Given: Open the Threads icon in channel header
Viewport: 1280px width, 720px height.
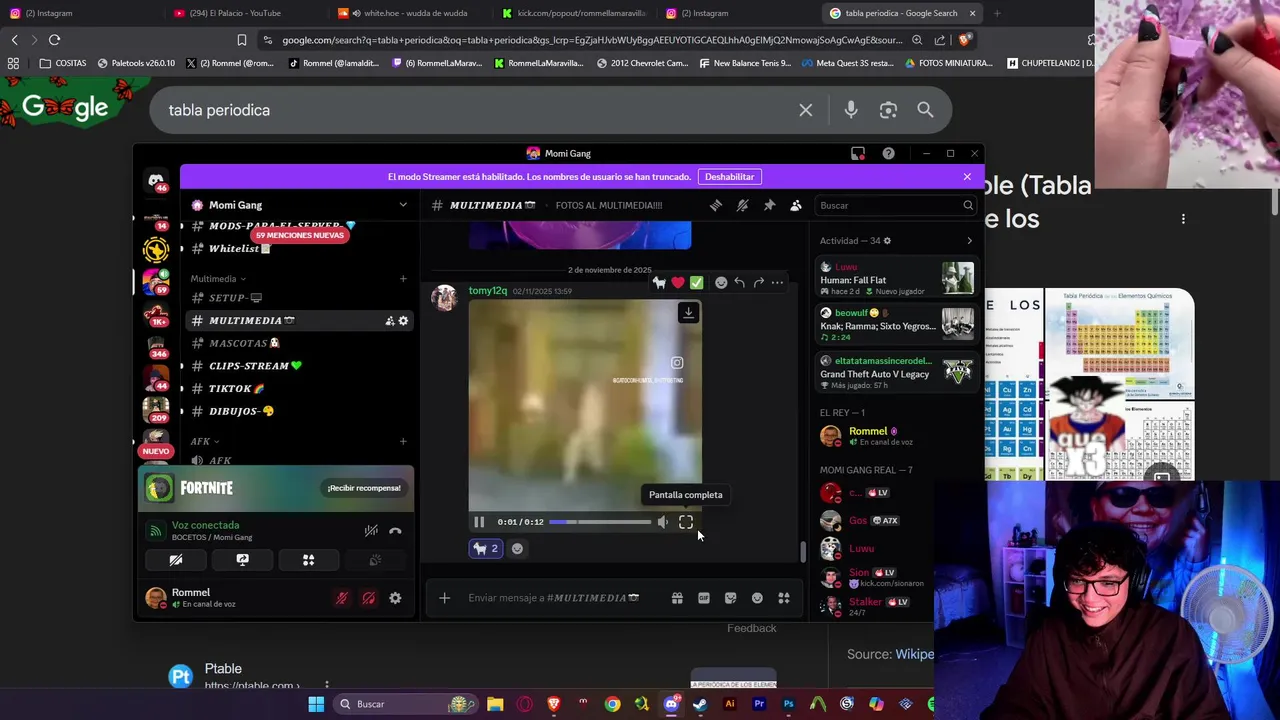Looking at the screenshot, I should click(x=716, y=205).
